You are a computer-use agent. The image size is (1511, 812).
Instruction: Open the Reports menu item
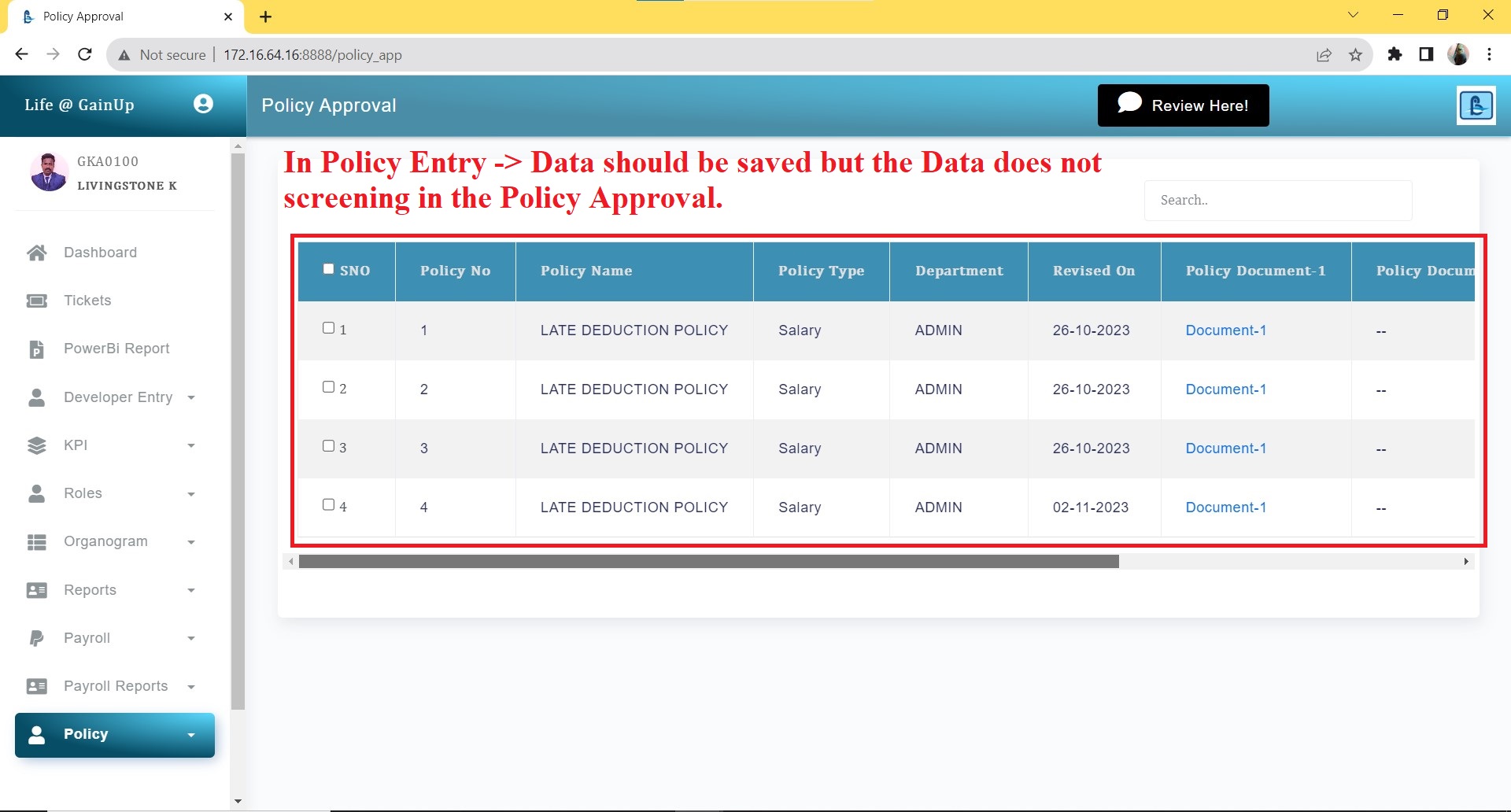click(x=91, y=590)
